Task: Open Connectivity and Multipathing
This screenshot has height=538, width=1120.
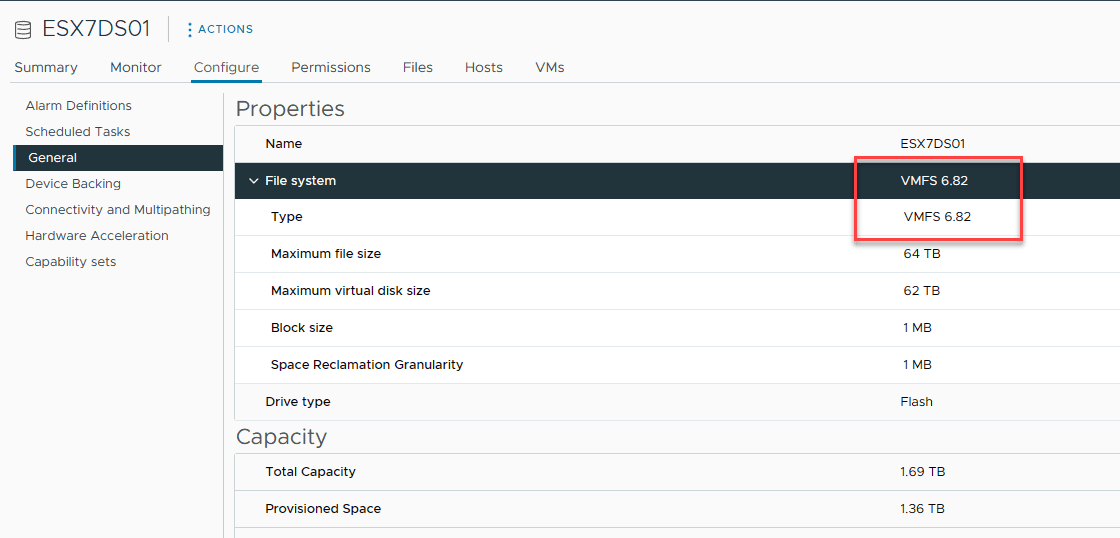Action: point(118,209)
